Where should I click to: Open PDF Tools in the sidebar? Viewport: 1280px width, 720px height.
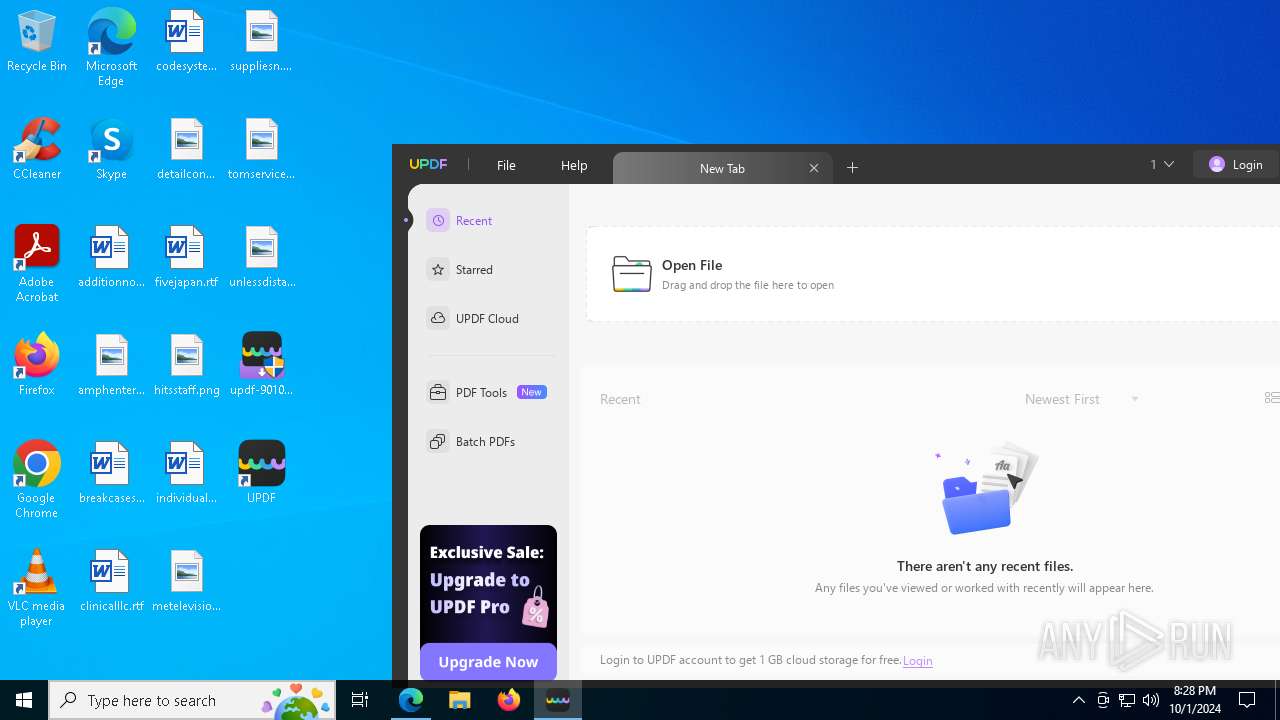[x=486, y=393]
